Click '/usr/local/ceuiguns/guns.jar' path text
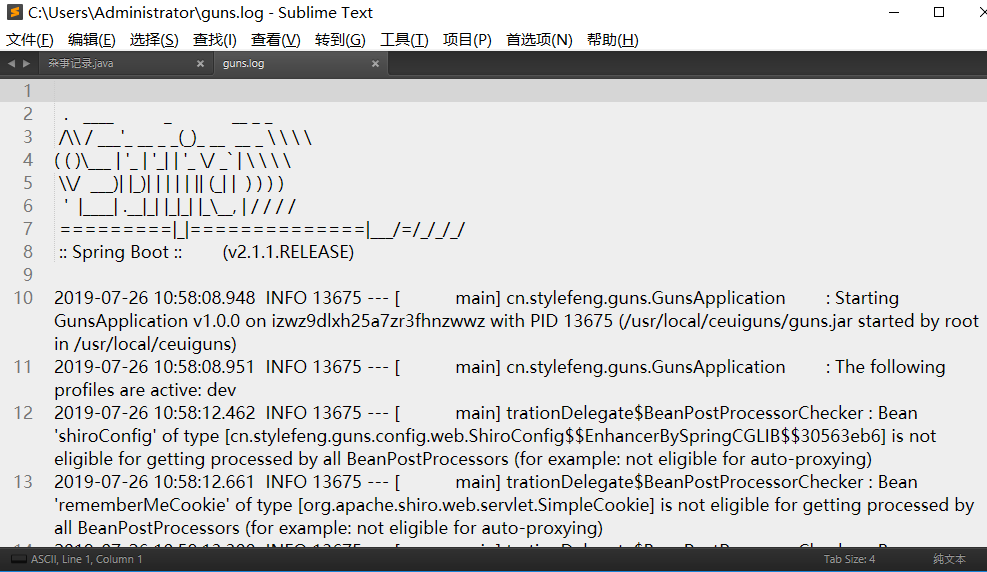Viewport: 987px width, 572px height. pyautogui.click(x=738, y=321)
